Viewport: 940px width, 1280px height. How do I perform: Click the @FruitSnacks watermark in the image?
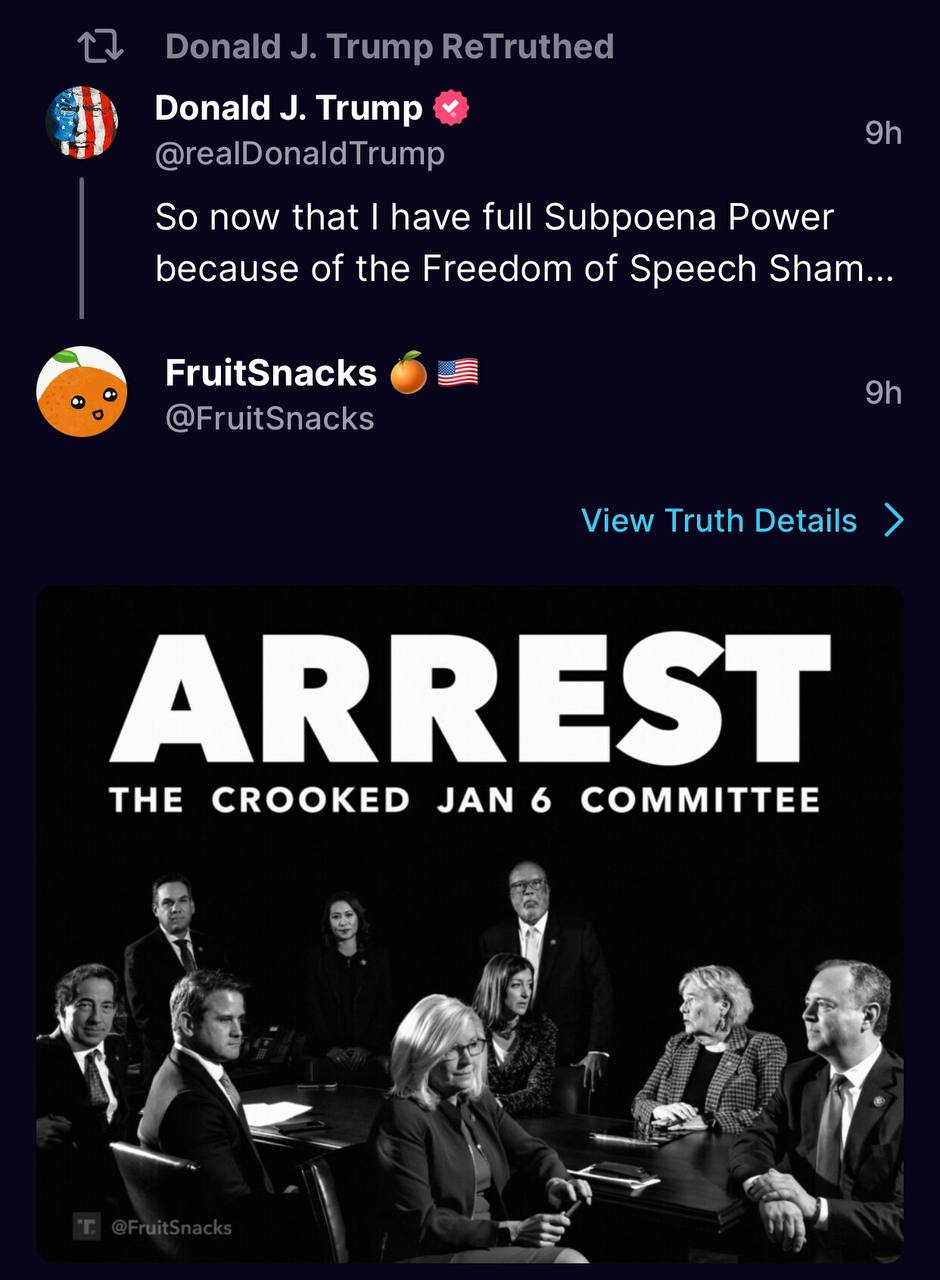pos(171,1227)
